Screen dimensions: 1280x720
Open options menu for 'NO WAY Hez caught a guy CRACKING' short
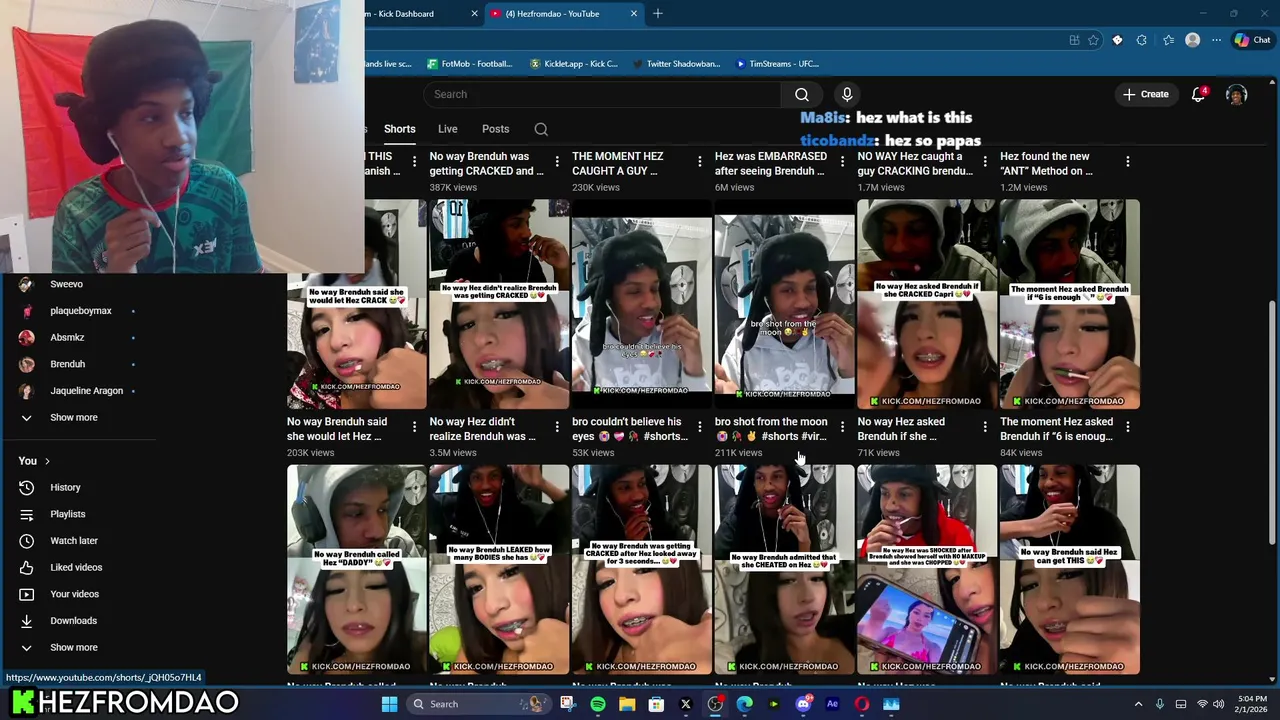(985, 162)
